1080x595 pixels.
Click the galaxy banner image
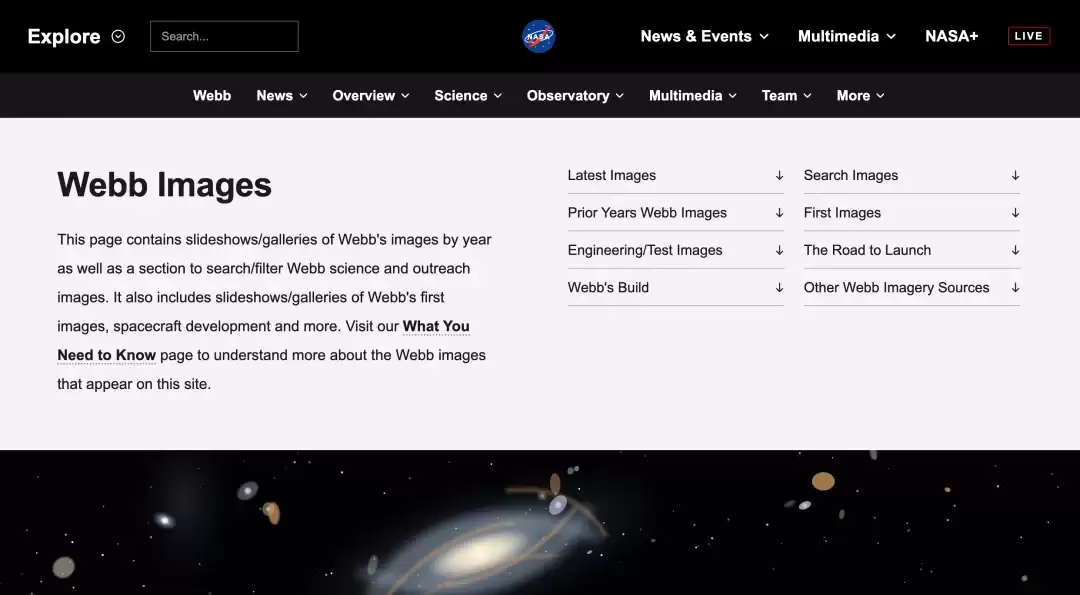(x=540, y=523)
